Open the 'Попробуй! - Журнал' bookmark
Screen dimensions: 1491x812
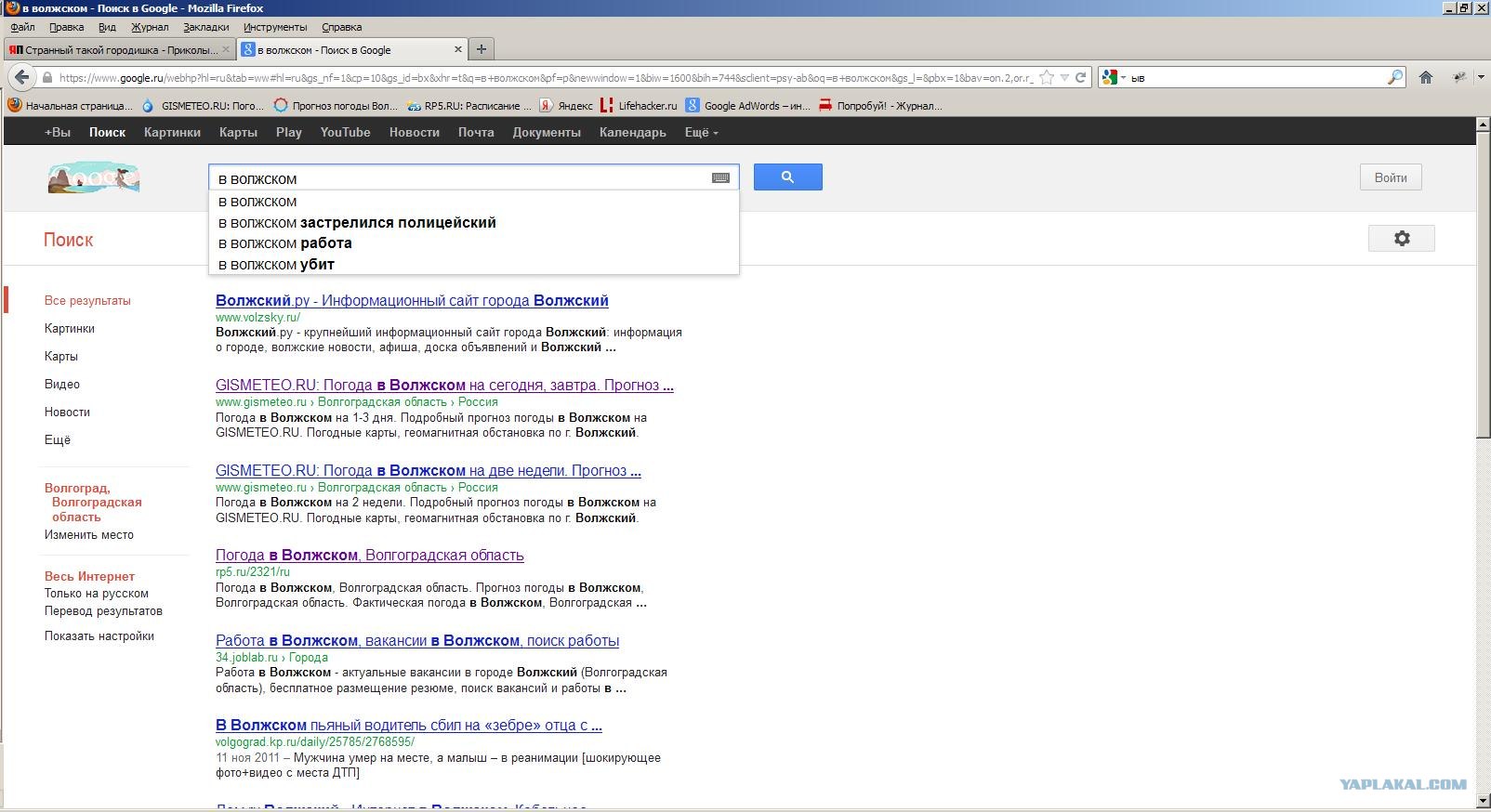[x=881, y=106]
